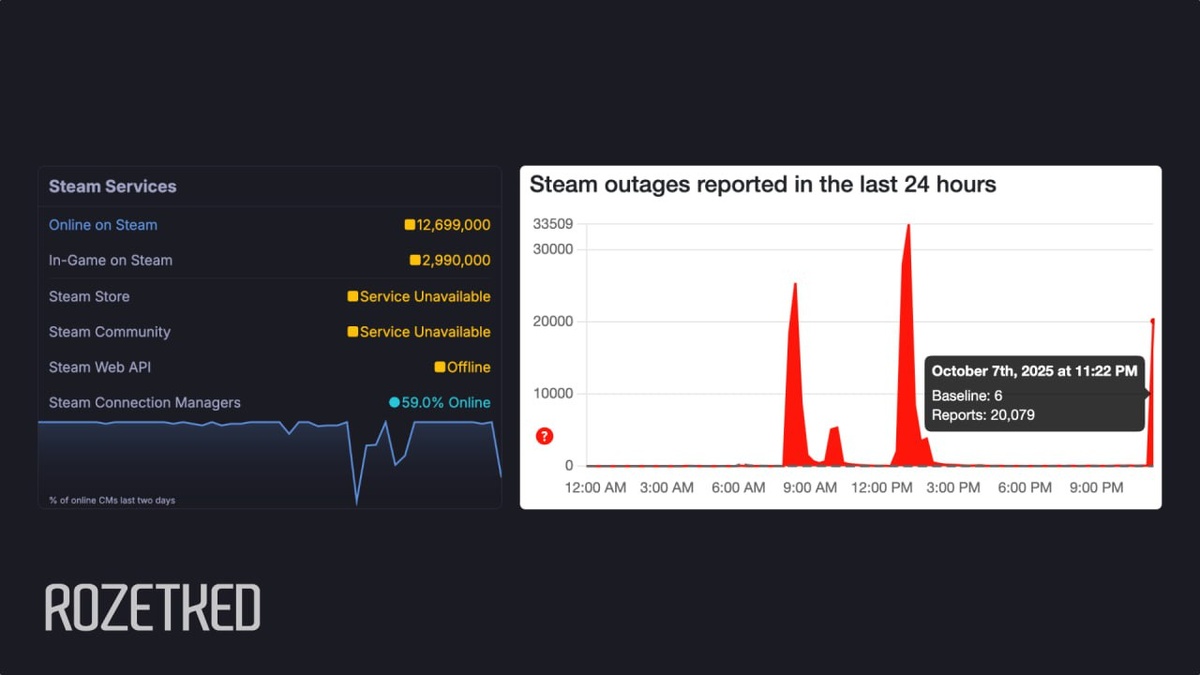Click the 3:00 AM x-axis label
The width and height of the screenshot is (1200, 675).
(667, 487)
